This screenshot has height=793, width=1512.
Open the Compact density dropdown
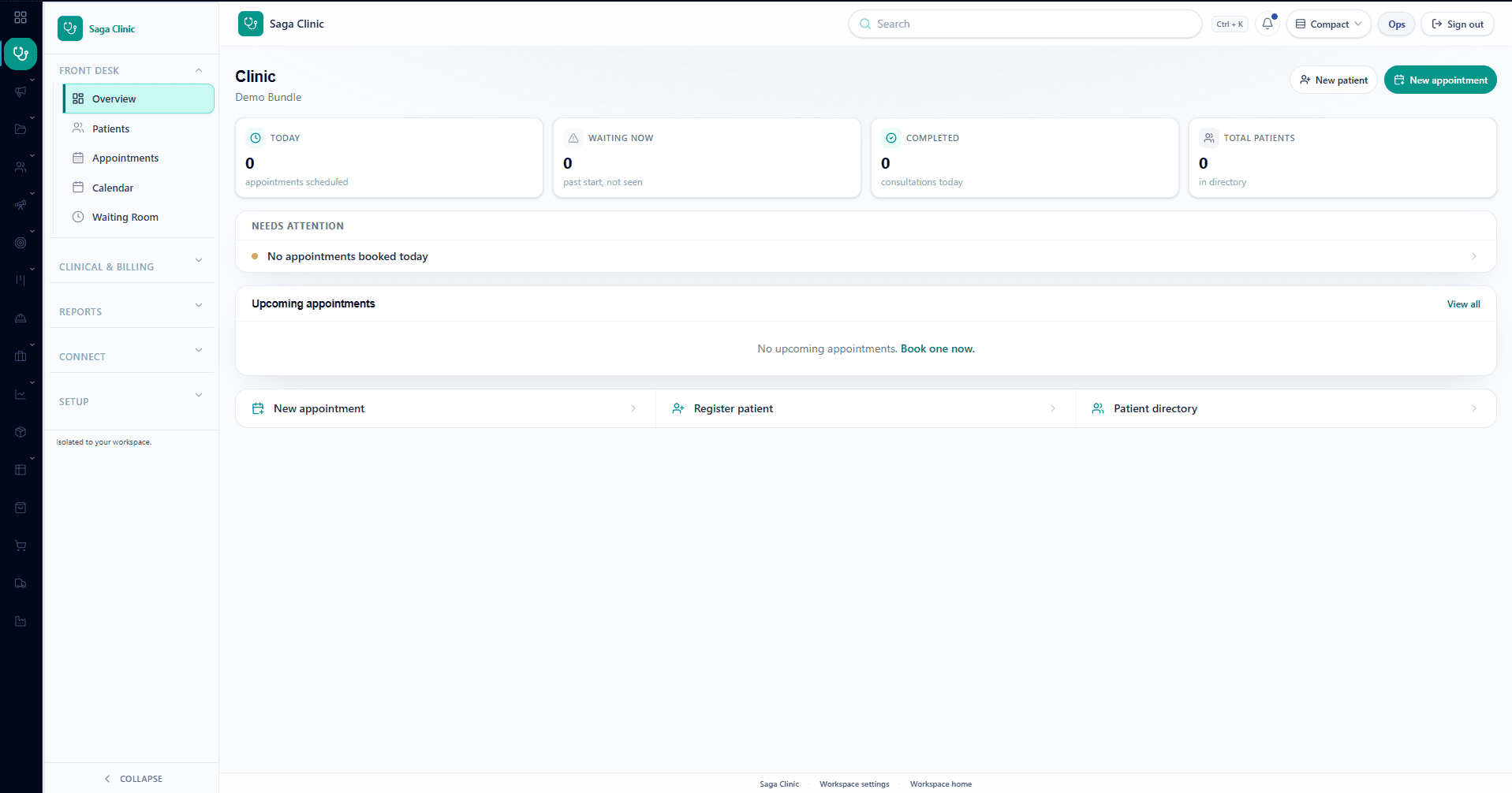point(1329,24)
